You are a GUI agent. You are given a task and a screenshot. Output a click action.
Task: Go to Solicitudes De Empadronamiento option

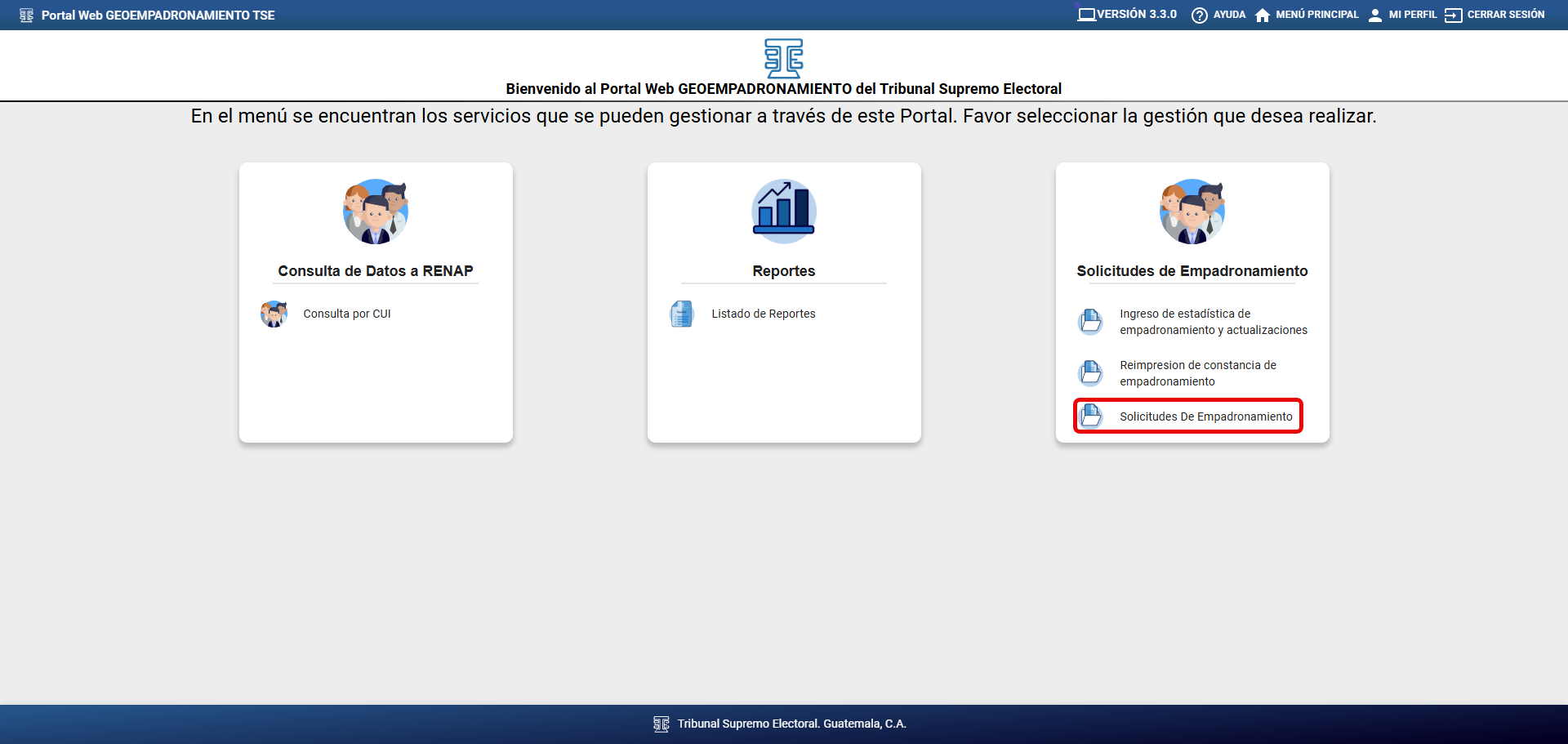pyautogui.click(x=1205, y=417)
